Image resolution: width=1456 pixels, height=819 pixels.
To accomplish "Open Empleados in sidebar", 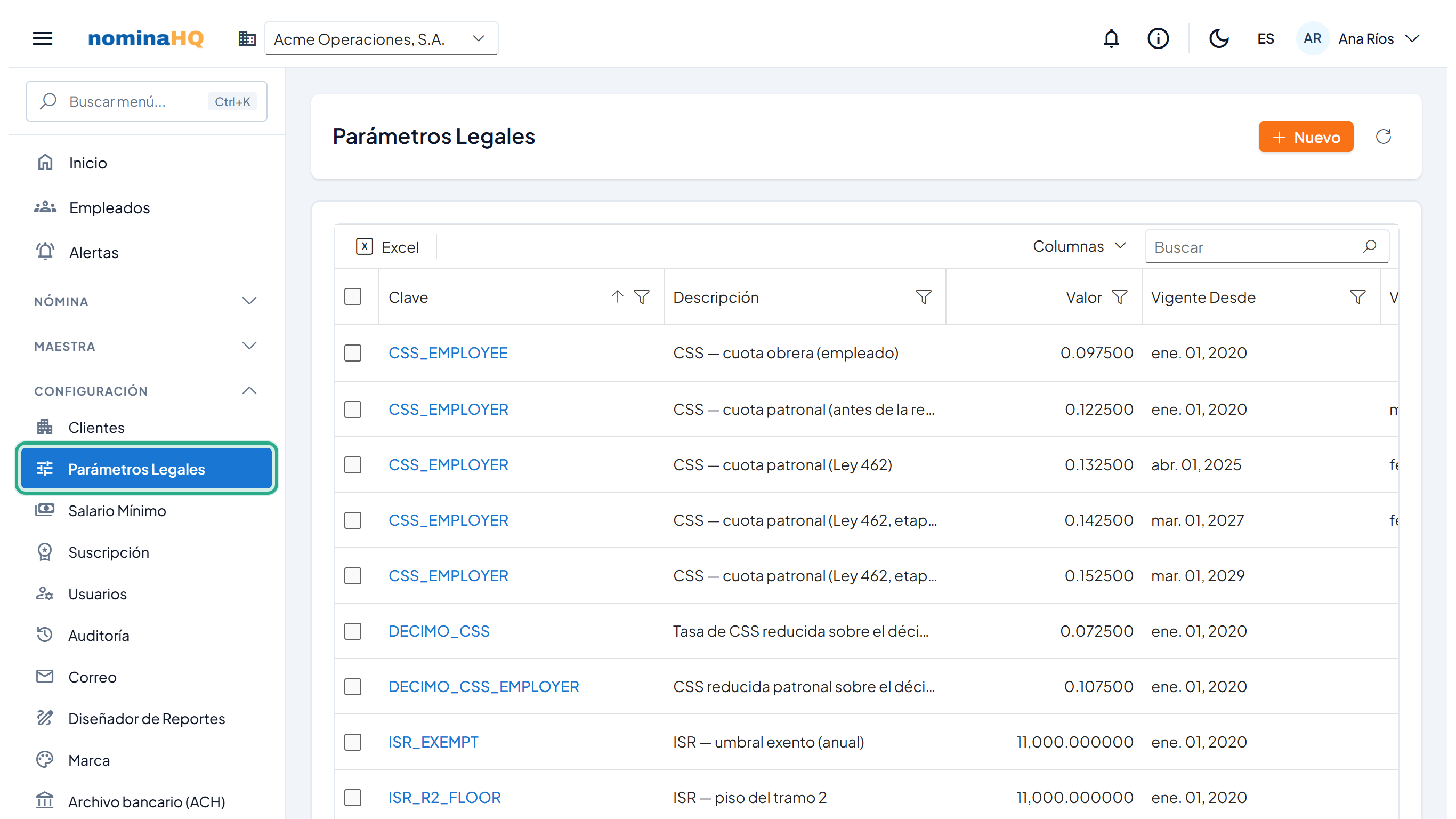I will [x=146, y=207].
